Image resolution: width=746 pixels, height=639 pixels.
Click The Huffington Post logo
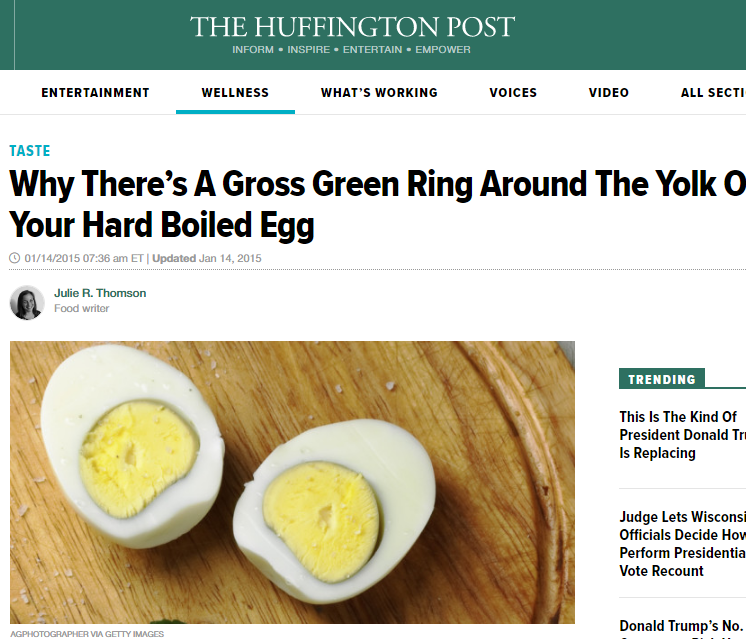352,26
